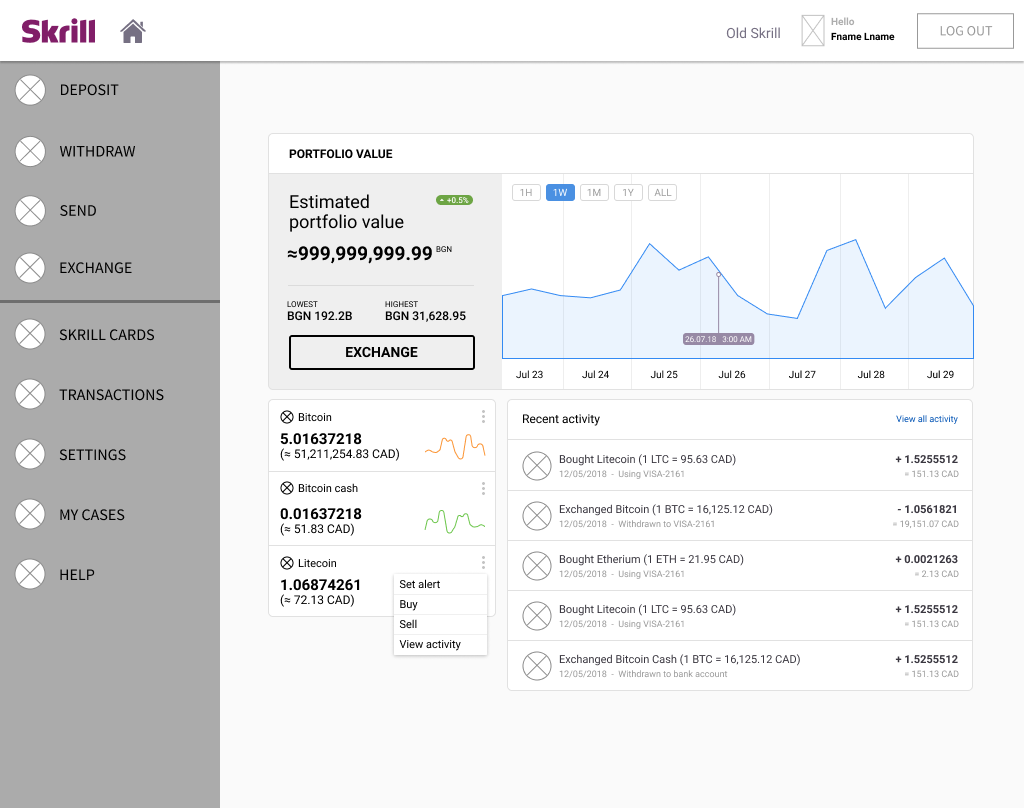The image size is (1024, 808).
Task: Click Bitcoin cash's green sparkline chart
Action: tap(455, 521)
